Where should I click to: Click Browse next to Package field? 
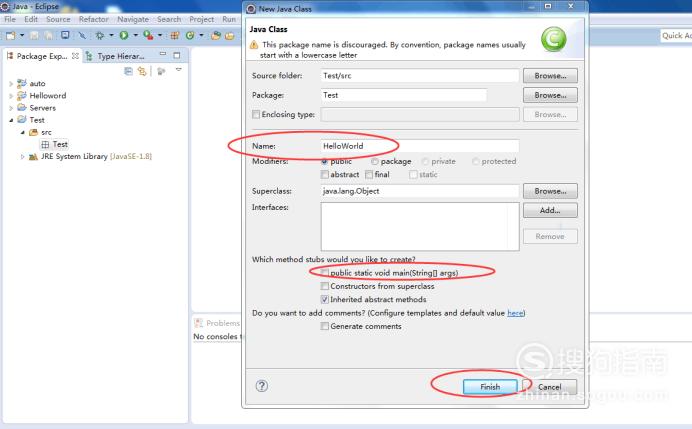tap(550, 95)
